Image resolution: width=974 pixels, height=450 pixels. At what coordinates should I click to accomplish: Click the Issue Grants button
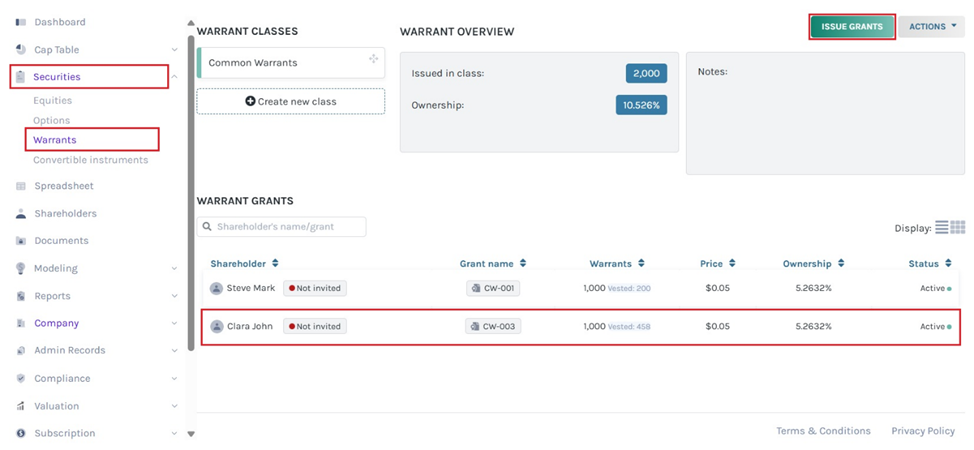[852, 27]
